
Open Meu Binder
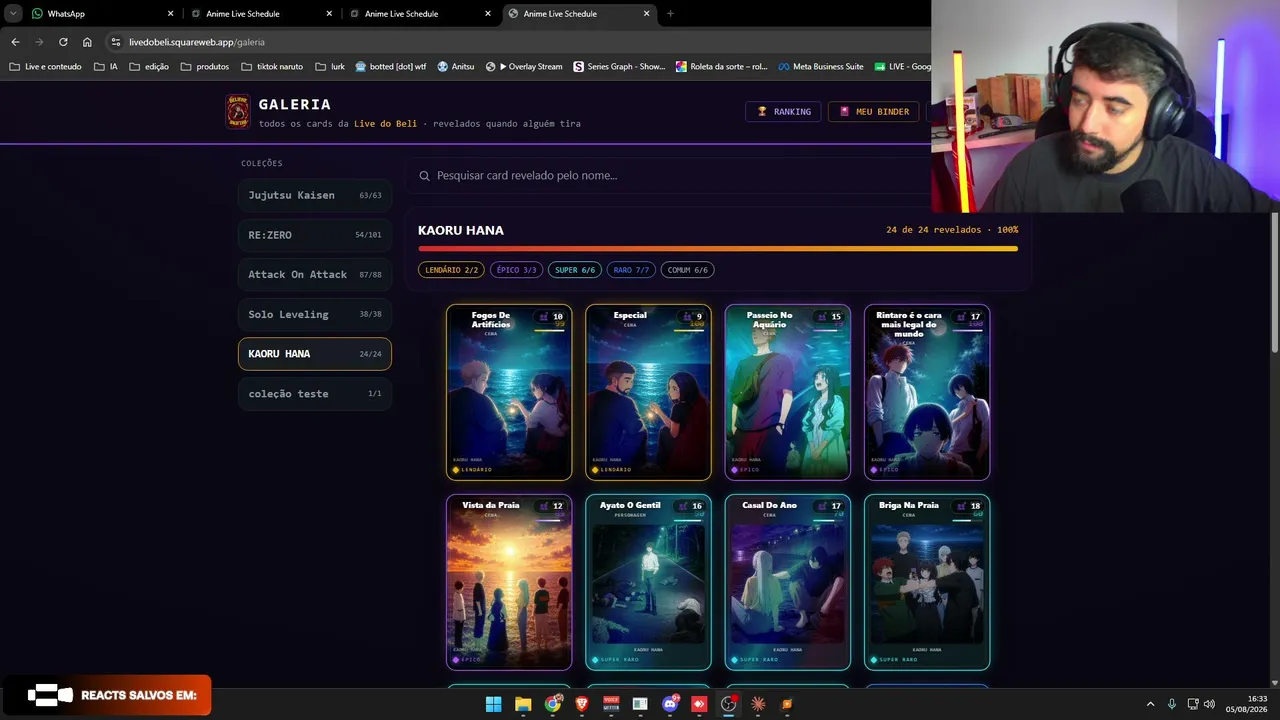tap(873, 112)
